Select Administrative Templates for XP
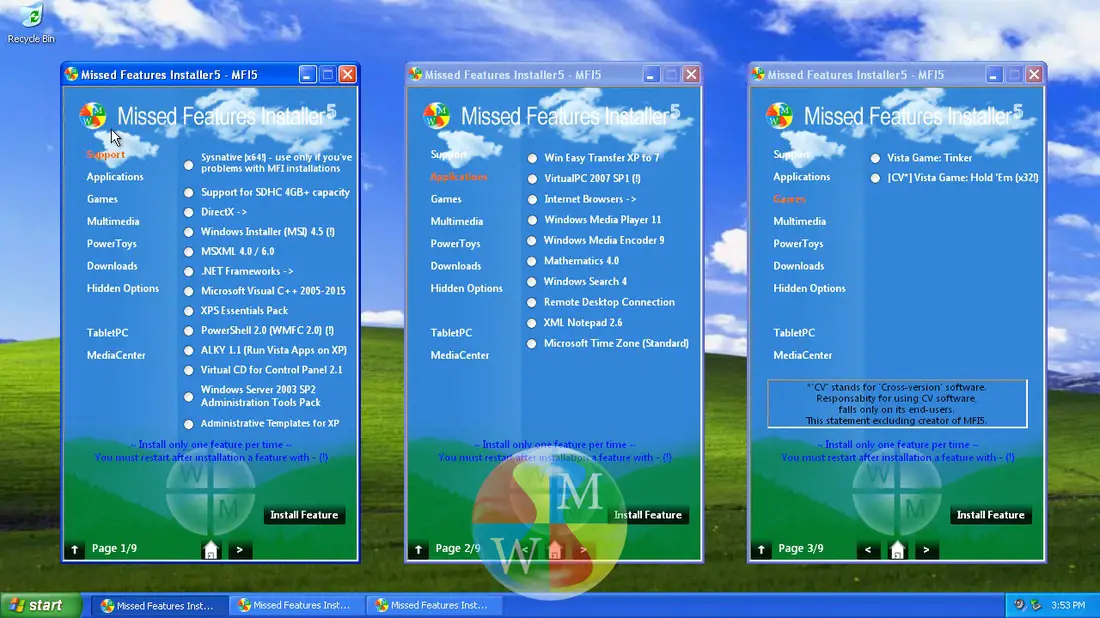This screenshot has height=618, width=1100. tap(189, 424)
